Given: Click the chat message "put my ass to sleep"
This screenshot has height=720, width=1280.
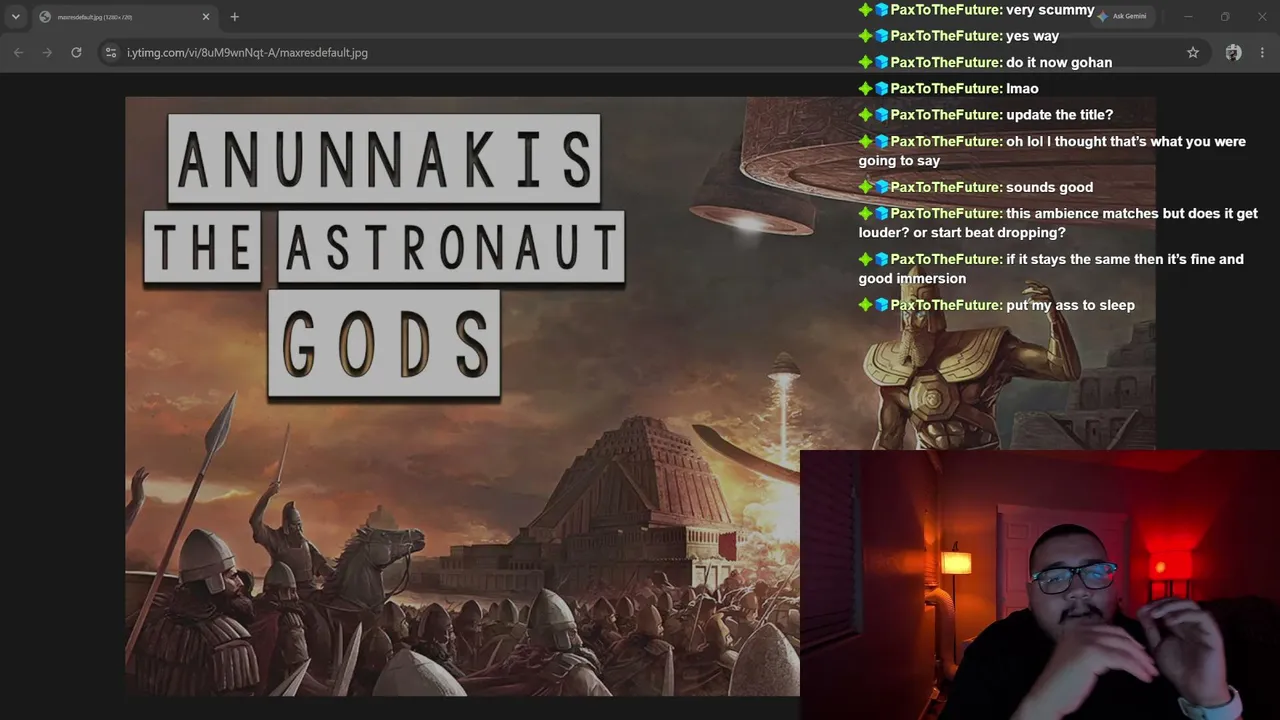Looking at the screenshot, I should (1070, 305).
